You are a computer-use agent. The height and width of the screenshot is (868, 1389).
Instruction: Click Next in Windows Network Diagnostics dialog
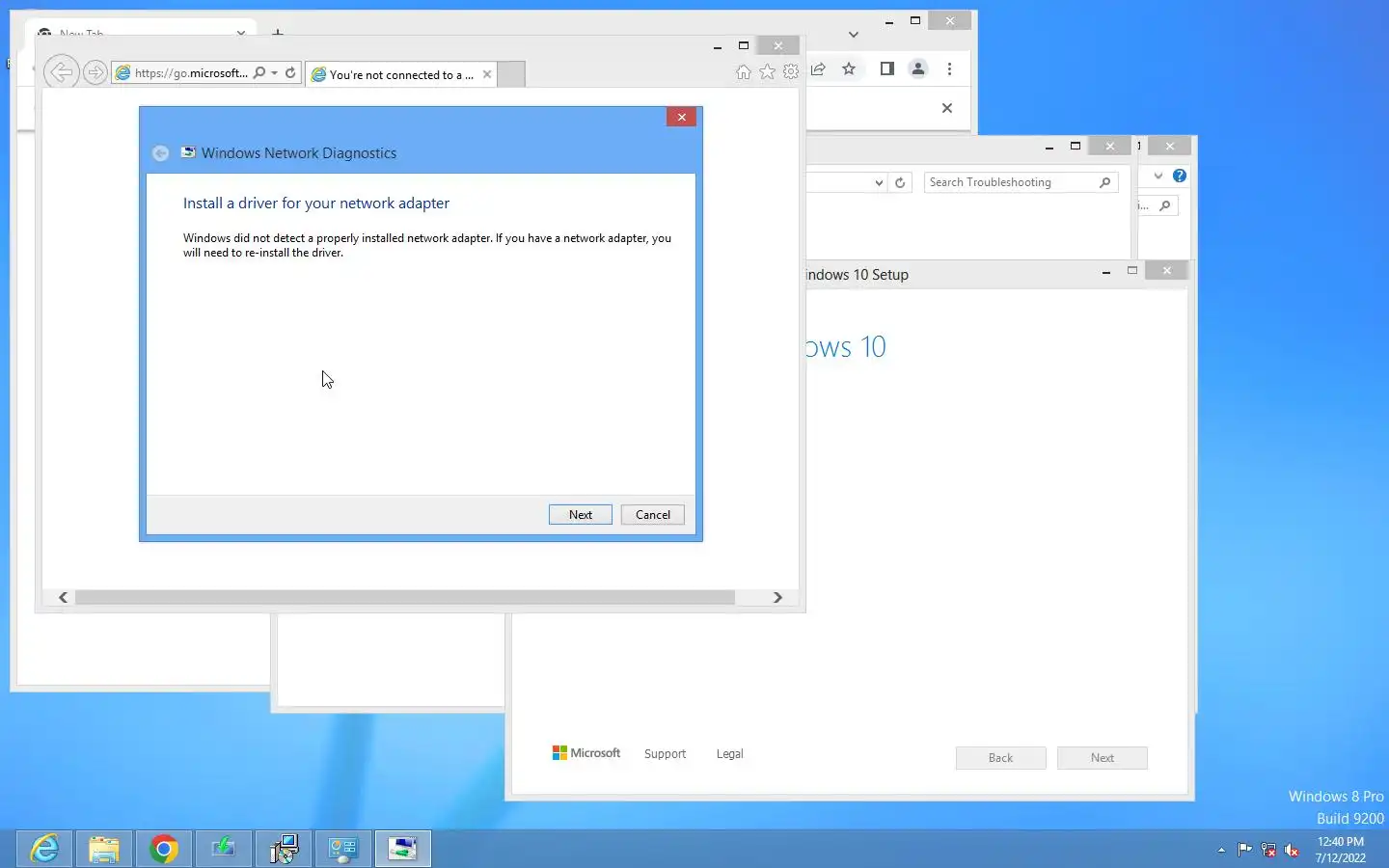pyautogui.click(x=580, y=515)
